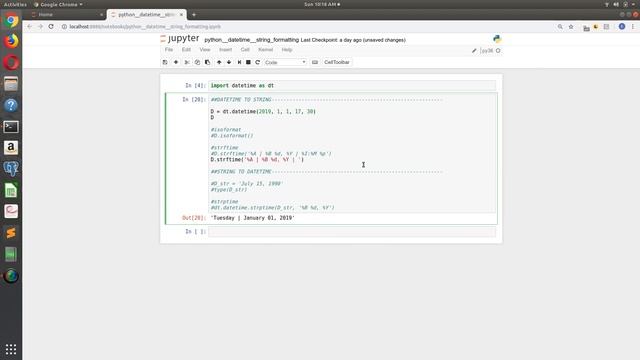Switch to the Home browser tab
Screen dimensions: 640x360
click(67, 15)
